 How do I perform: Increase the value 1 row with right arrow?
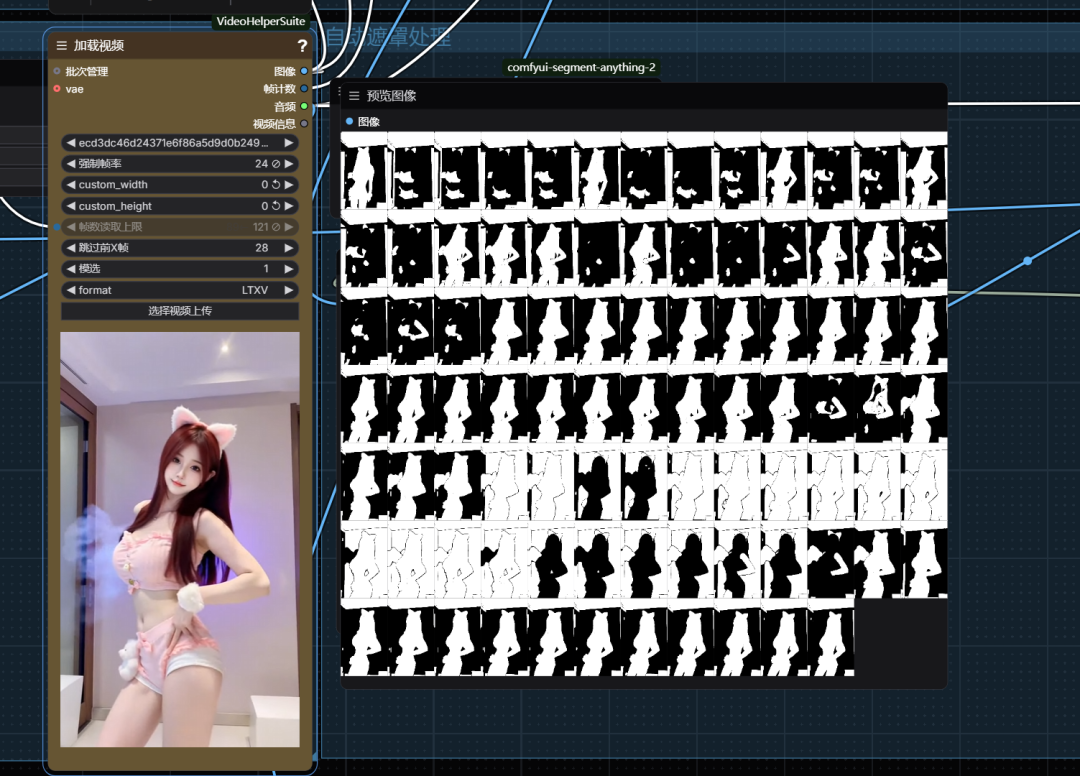289,269
